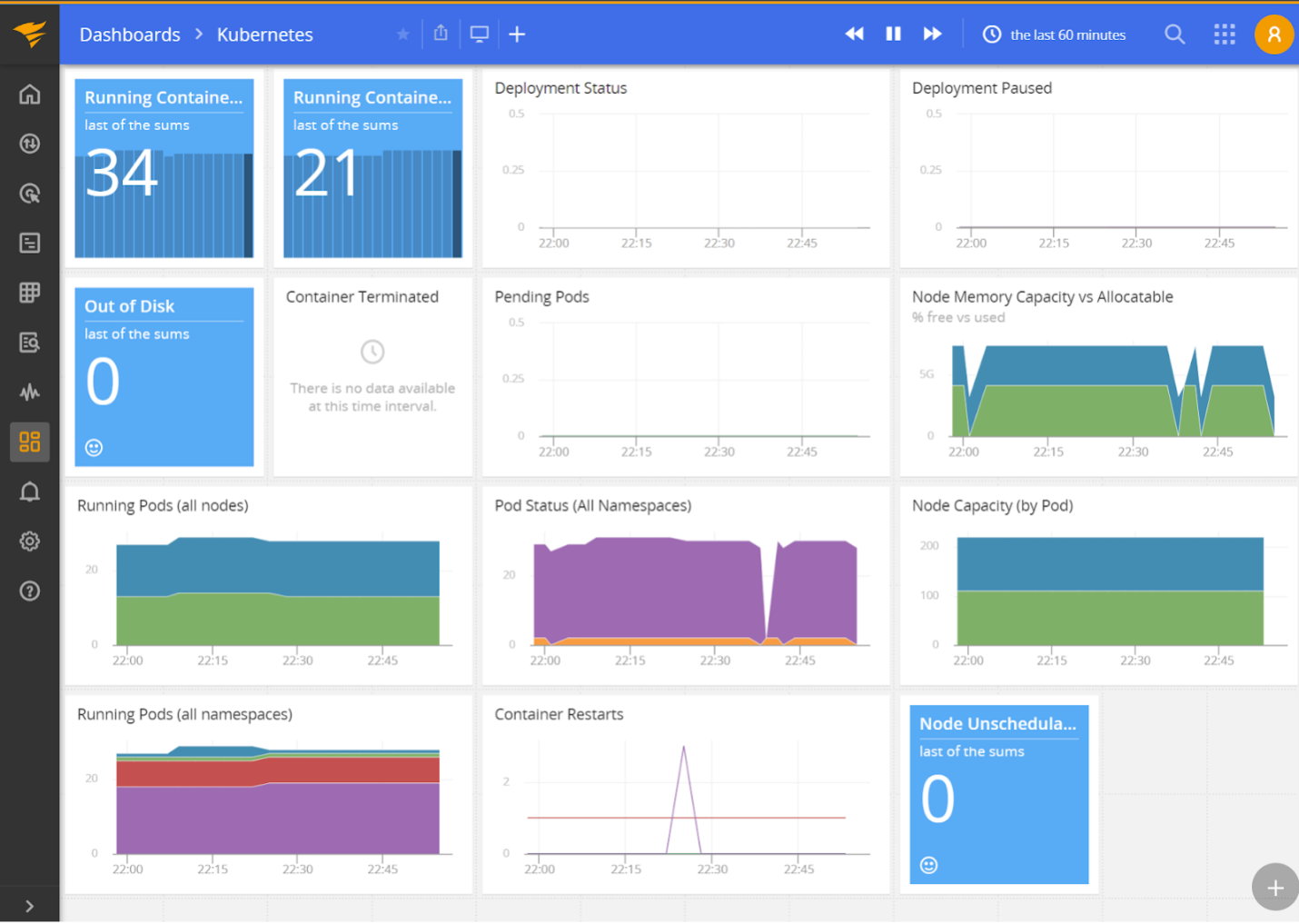1299x924 pixels.
Task: Click the Container Terminated widget title
Action: click(x=362, y=297)
